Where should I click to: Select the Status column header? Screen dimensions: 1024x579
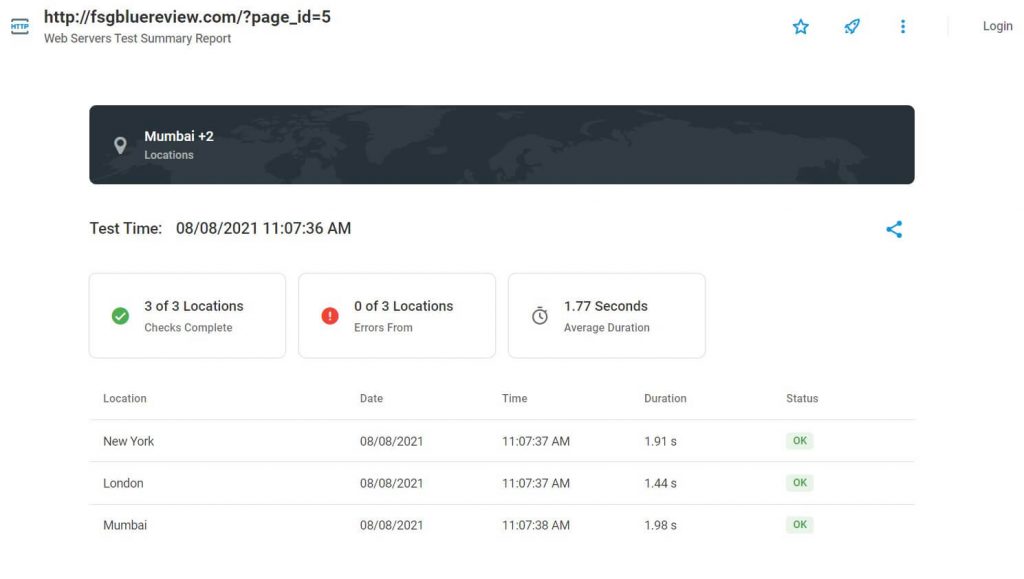[801, 398]
